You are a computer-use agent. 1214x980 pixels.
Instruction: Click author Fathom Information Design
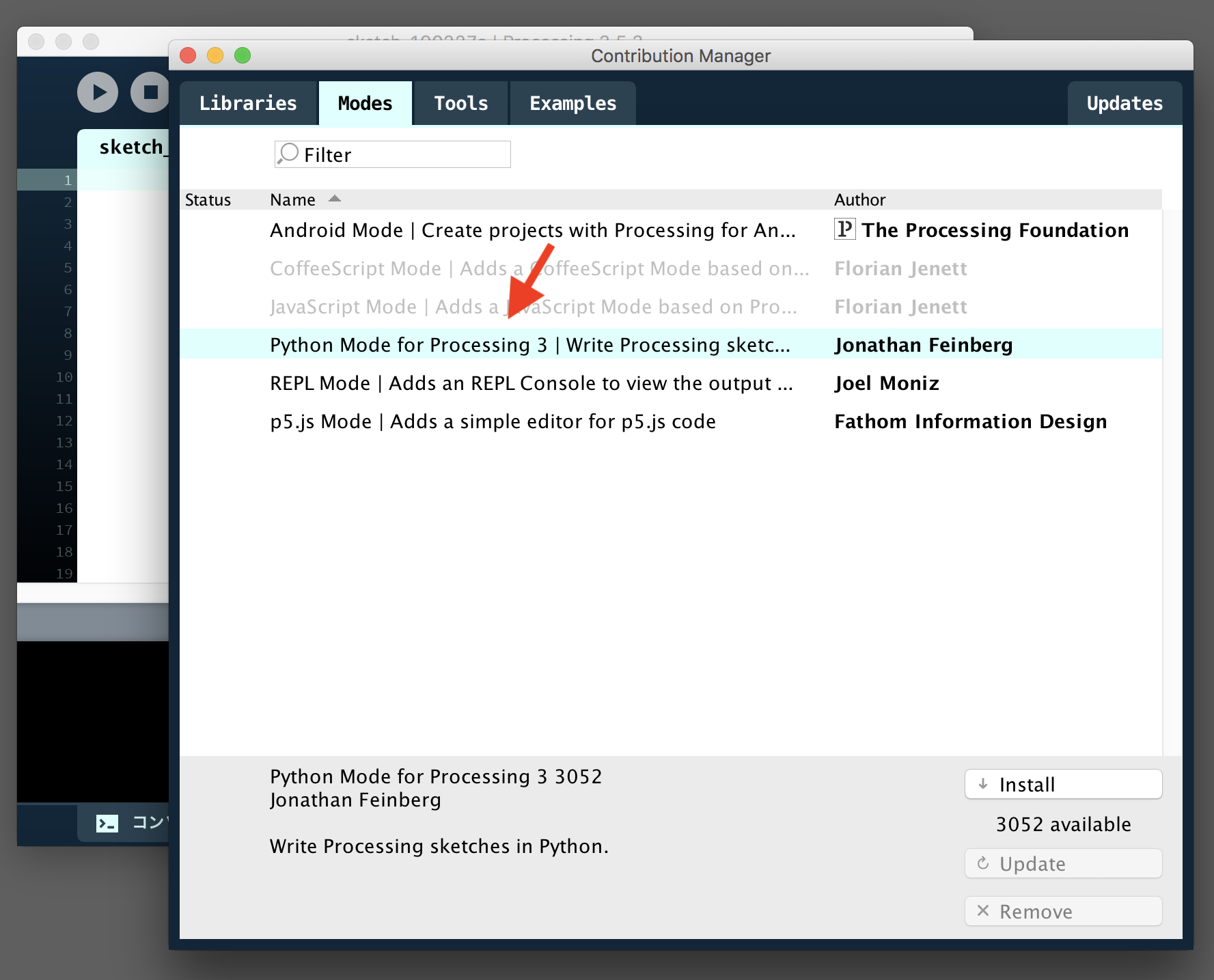click(x=970, y=421)
